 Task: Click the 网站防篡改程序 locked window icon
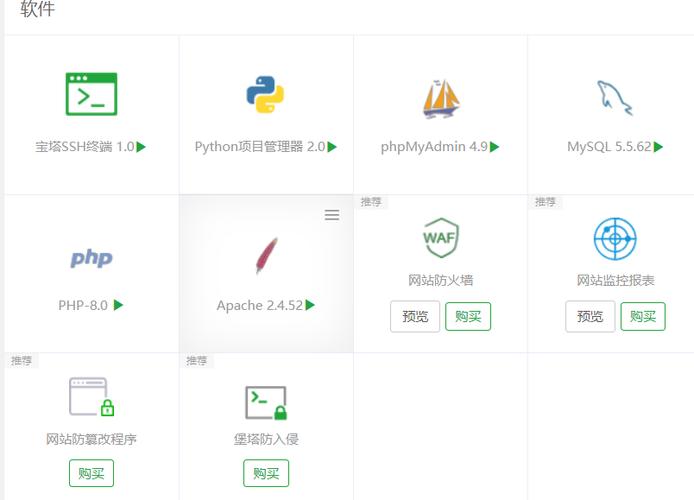pos(92,397)
